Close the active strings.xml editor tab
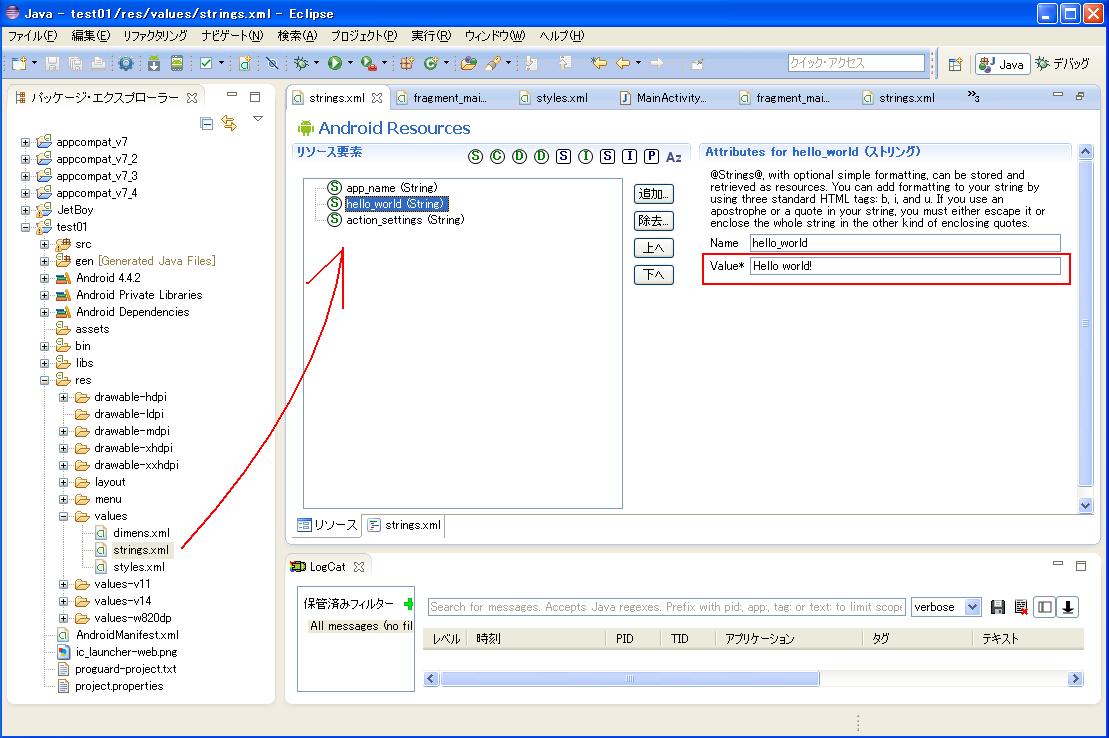Viewport: 1109px width, 738px height. (x=377, y=98)
